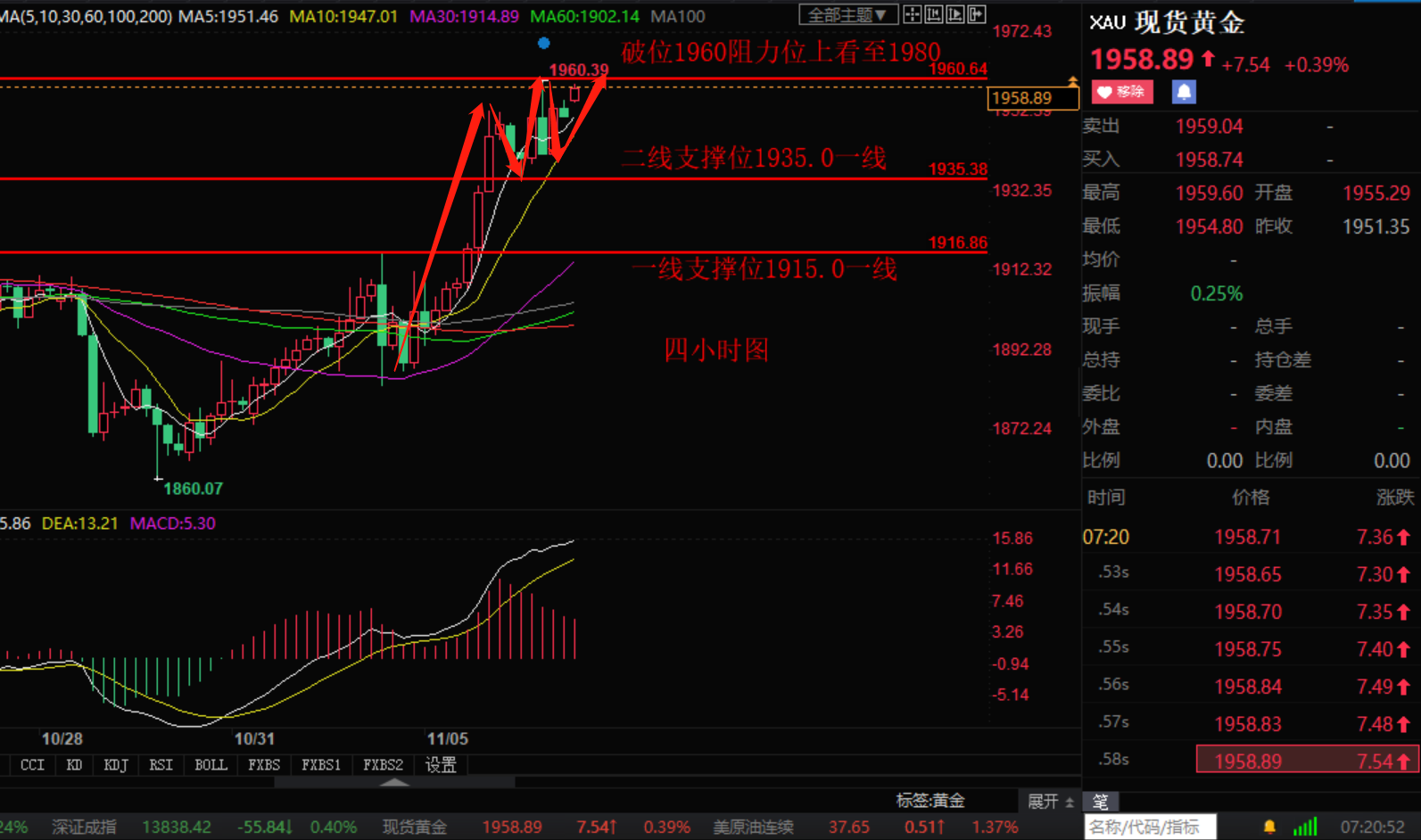This screenshot has height=840, width=1421.
Task: Click the second chart toolbar icon with inward arrow
Action: point(934,14)
